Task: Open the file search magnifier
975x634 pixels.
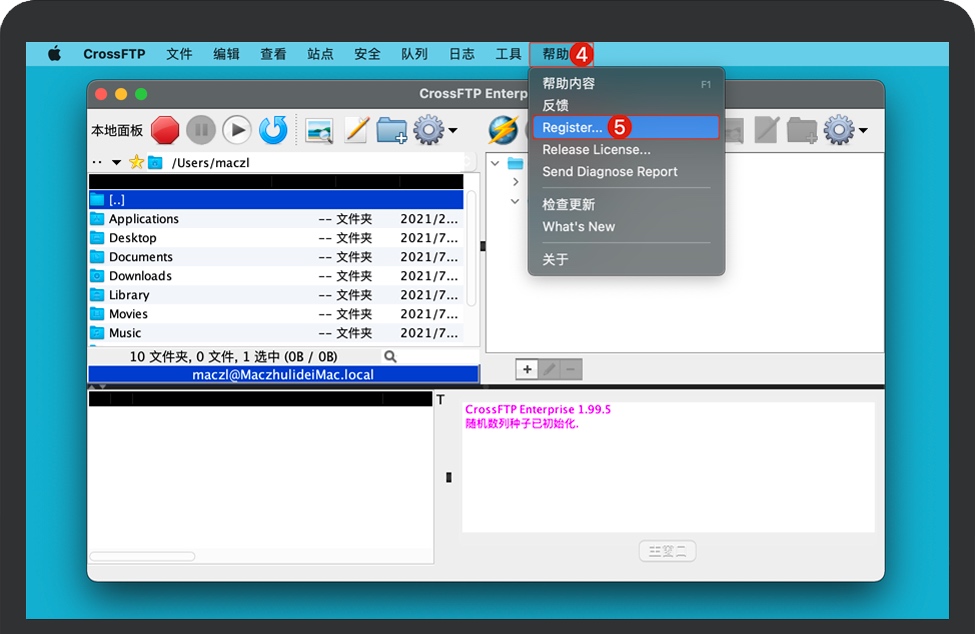Action: [x=390, y=355]
